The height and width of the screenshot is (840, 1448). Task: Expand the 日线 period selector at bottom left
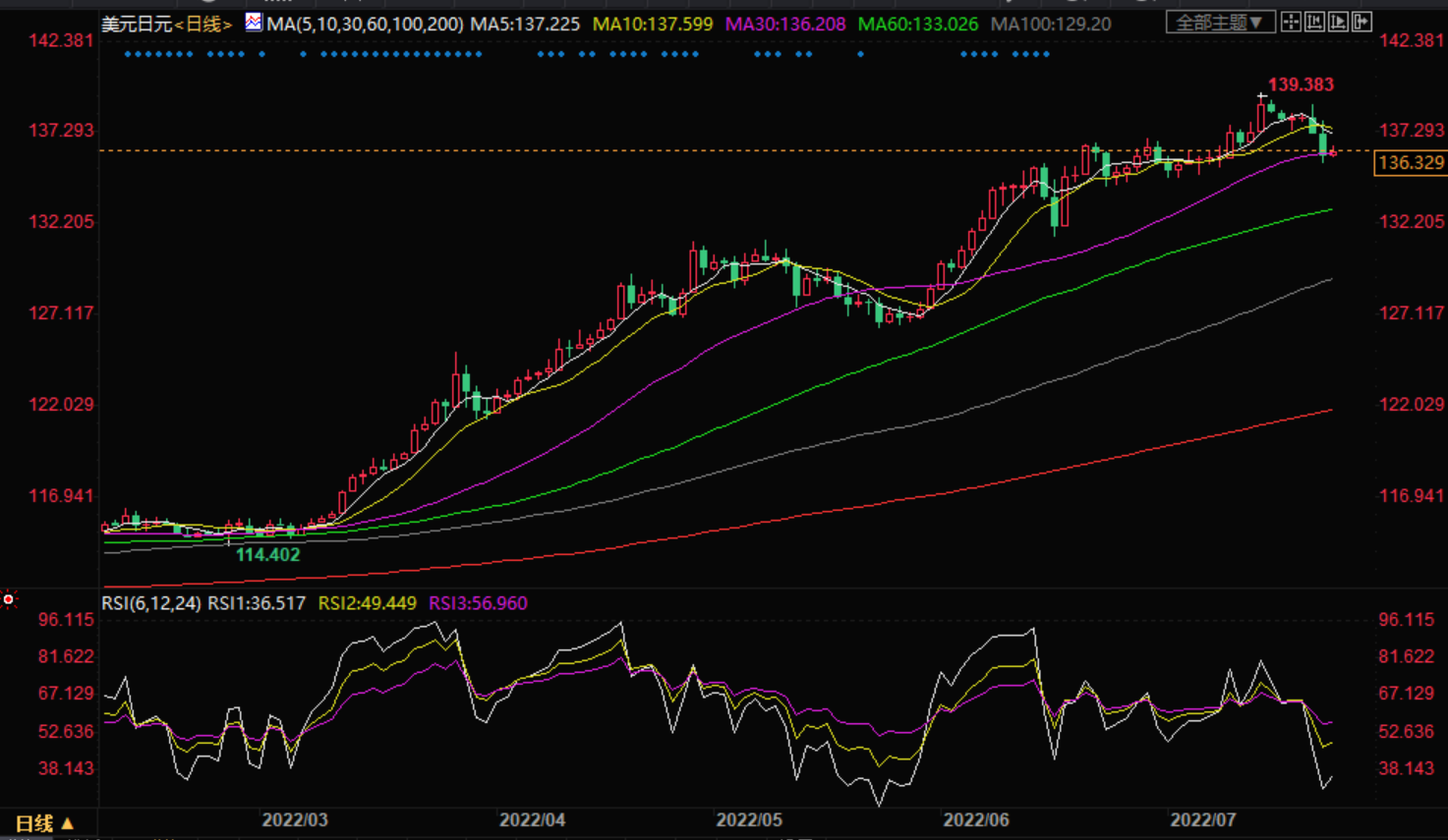click(x=34, y=823)
